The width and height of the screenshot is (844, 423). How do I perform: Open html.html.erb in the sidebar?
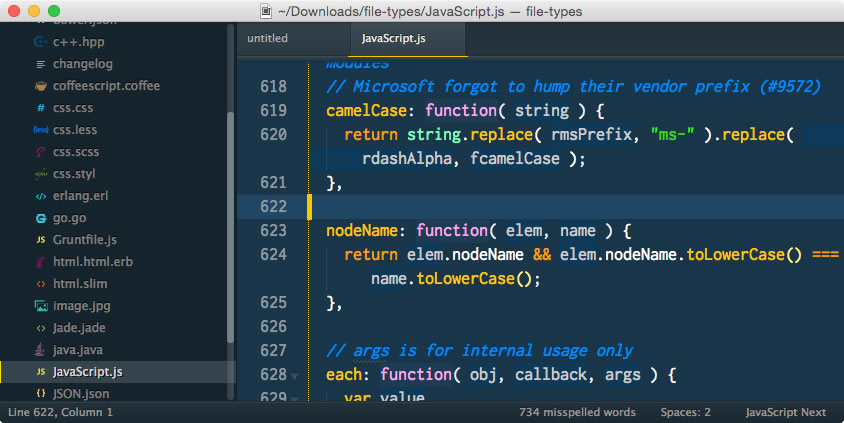93,262
